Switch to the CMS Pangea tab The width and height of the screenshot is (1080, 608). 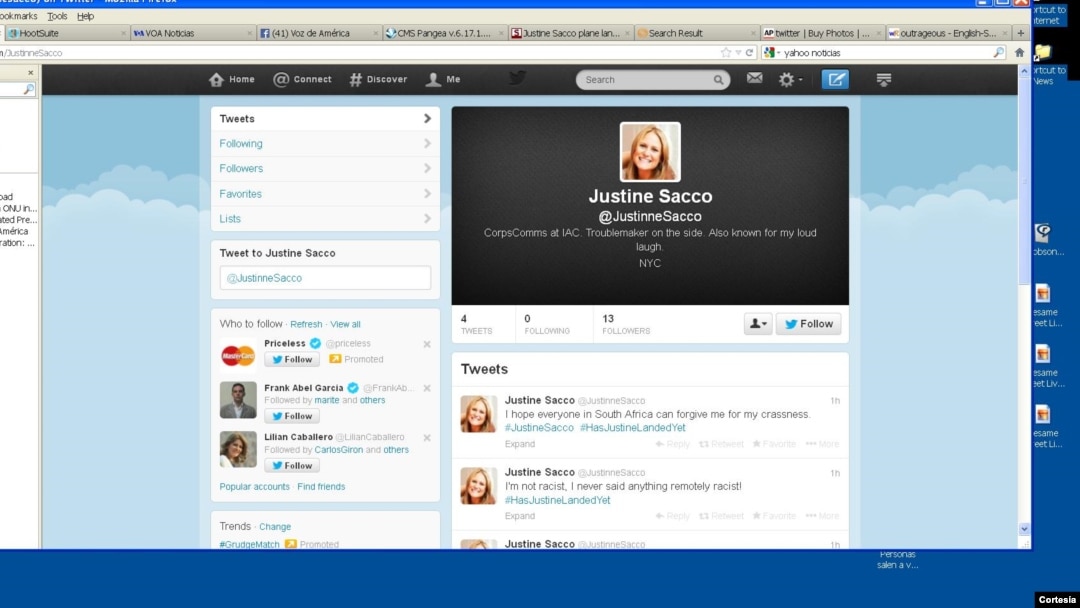coord(445,33)
